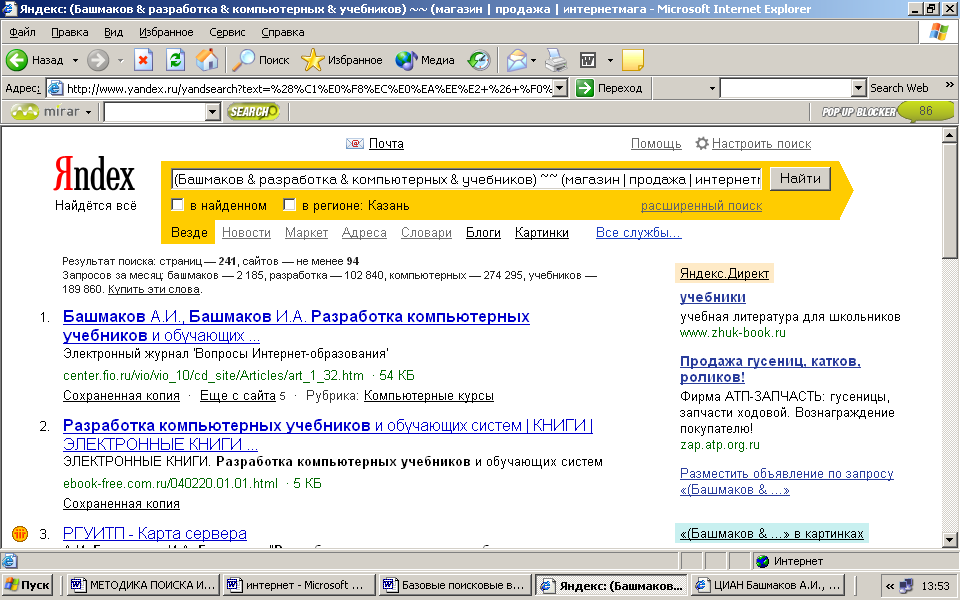Tick the 'в регионе: Казань' checkbox
960x600 pixels.
tap(290, 205)
